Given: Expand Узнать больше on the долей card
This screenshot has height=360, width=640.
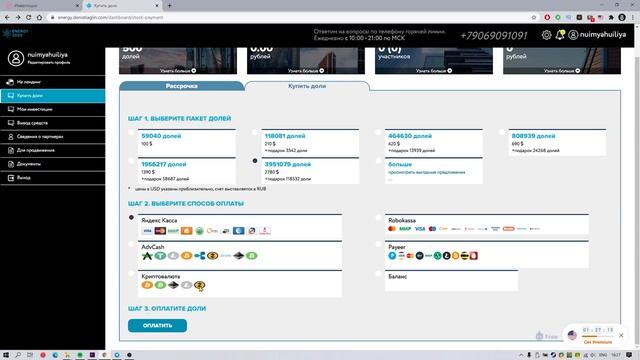Looking at the screenshot, I should coord(178,71).
